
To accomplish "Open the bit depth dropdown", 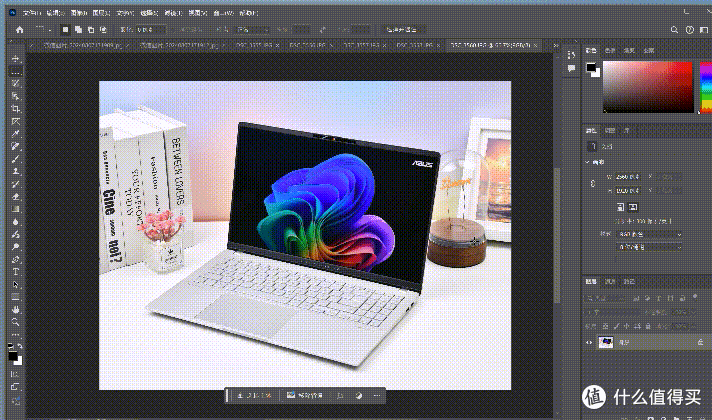I will coord(649,247).
